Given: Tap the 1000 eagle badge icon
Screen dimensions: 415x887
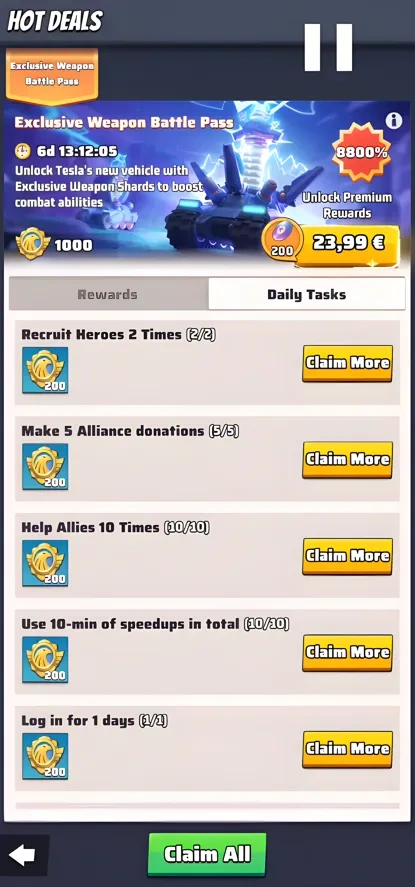Looking at the screenshot, I should 33,244.
